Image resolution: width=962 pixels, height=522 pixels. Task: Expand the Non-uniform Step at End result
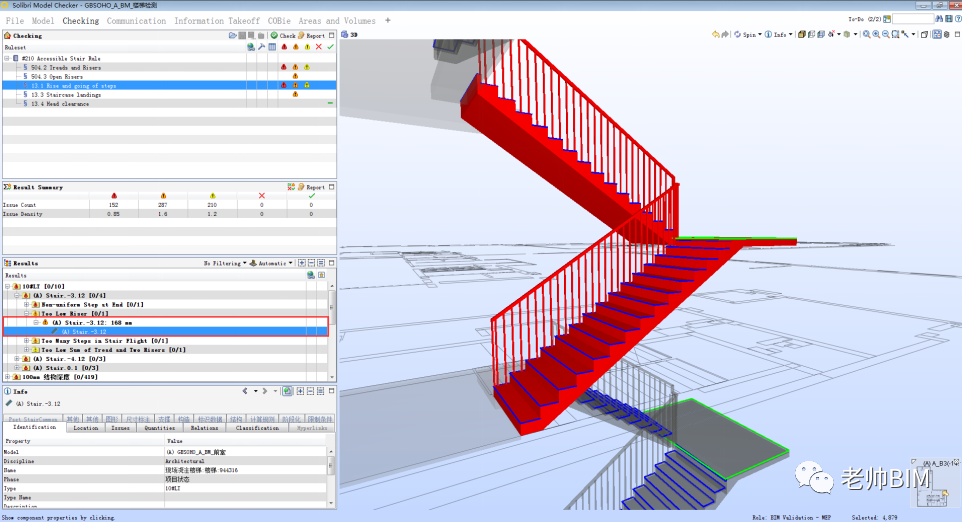point(26,304)
